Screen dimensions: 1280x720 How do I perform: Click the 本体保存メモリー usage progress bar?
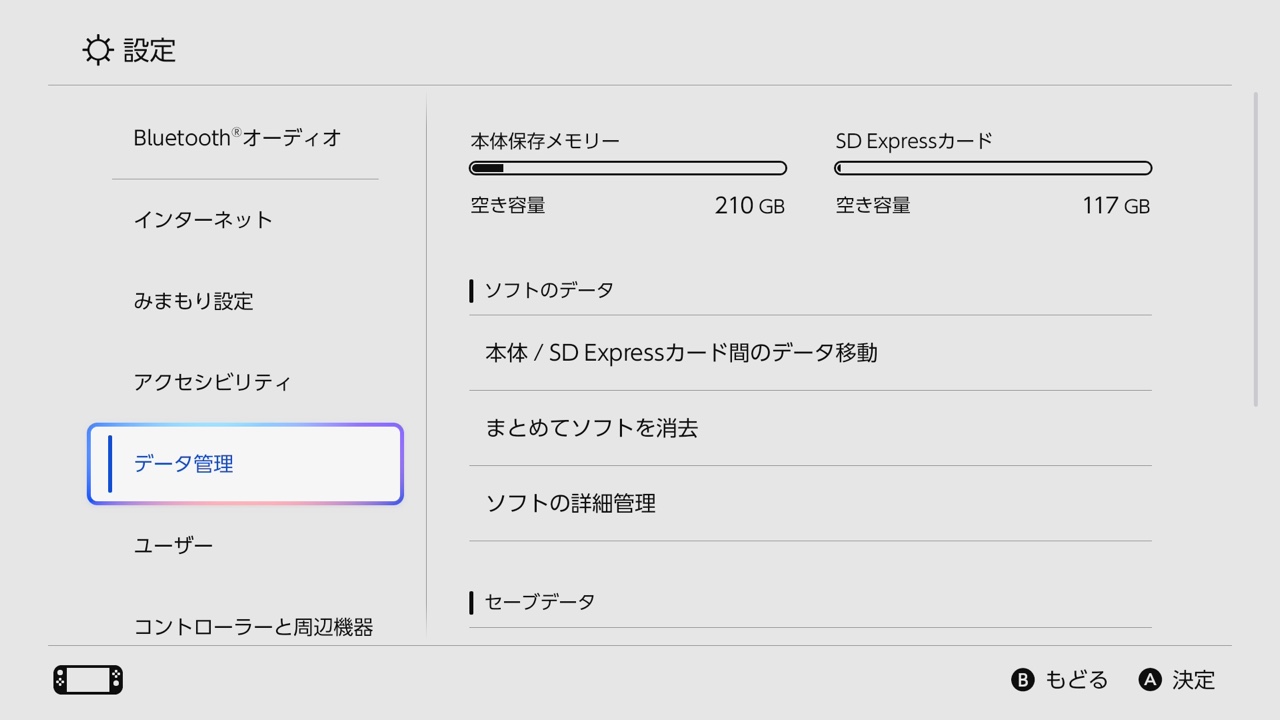click(627, 168)
